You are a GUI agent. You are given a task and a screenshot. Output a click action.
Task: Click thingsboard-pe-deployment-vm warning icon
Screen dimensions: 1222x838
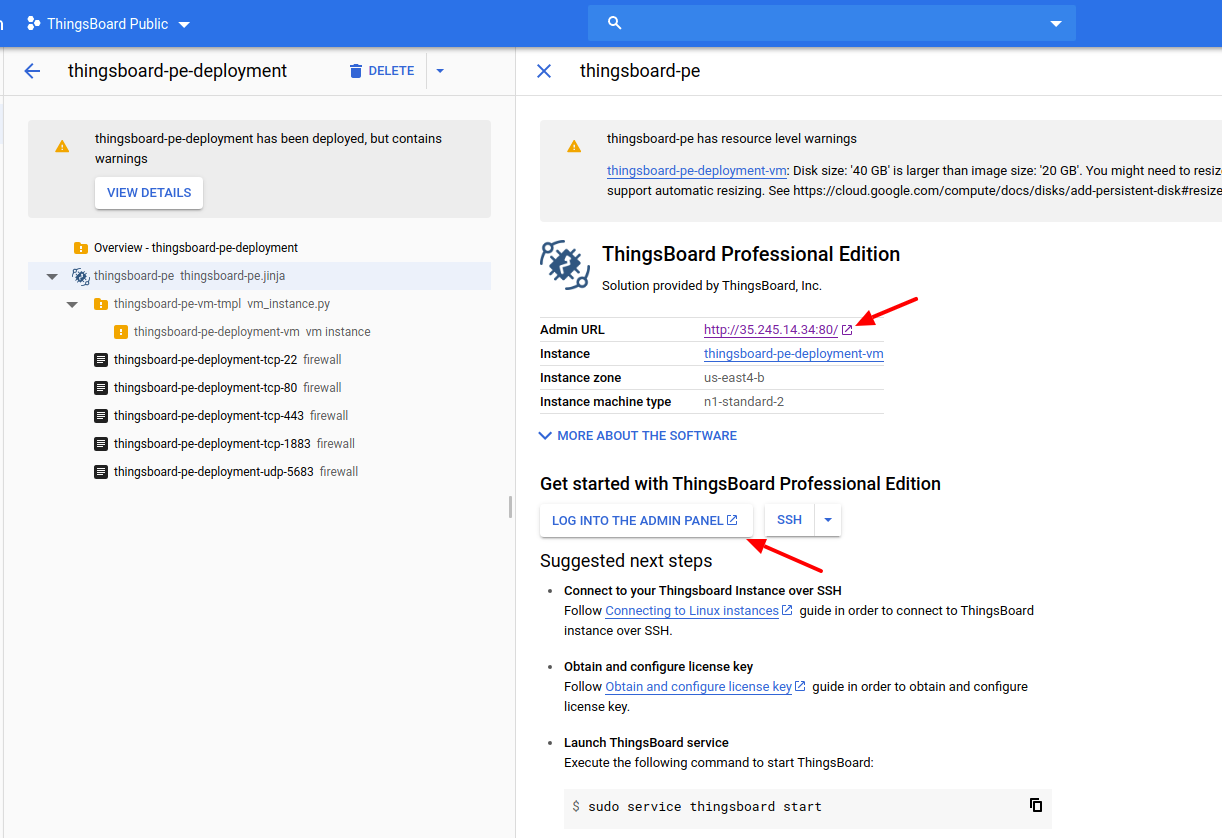tap(121, 332)
